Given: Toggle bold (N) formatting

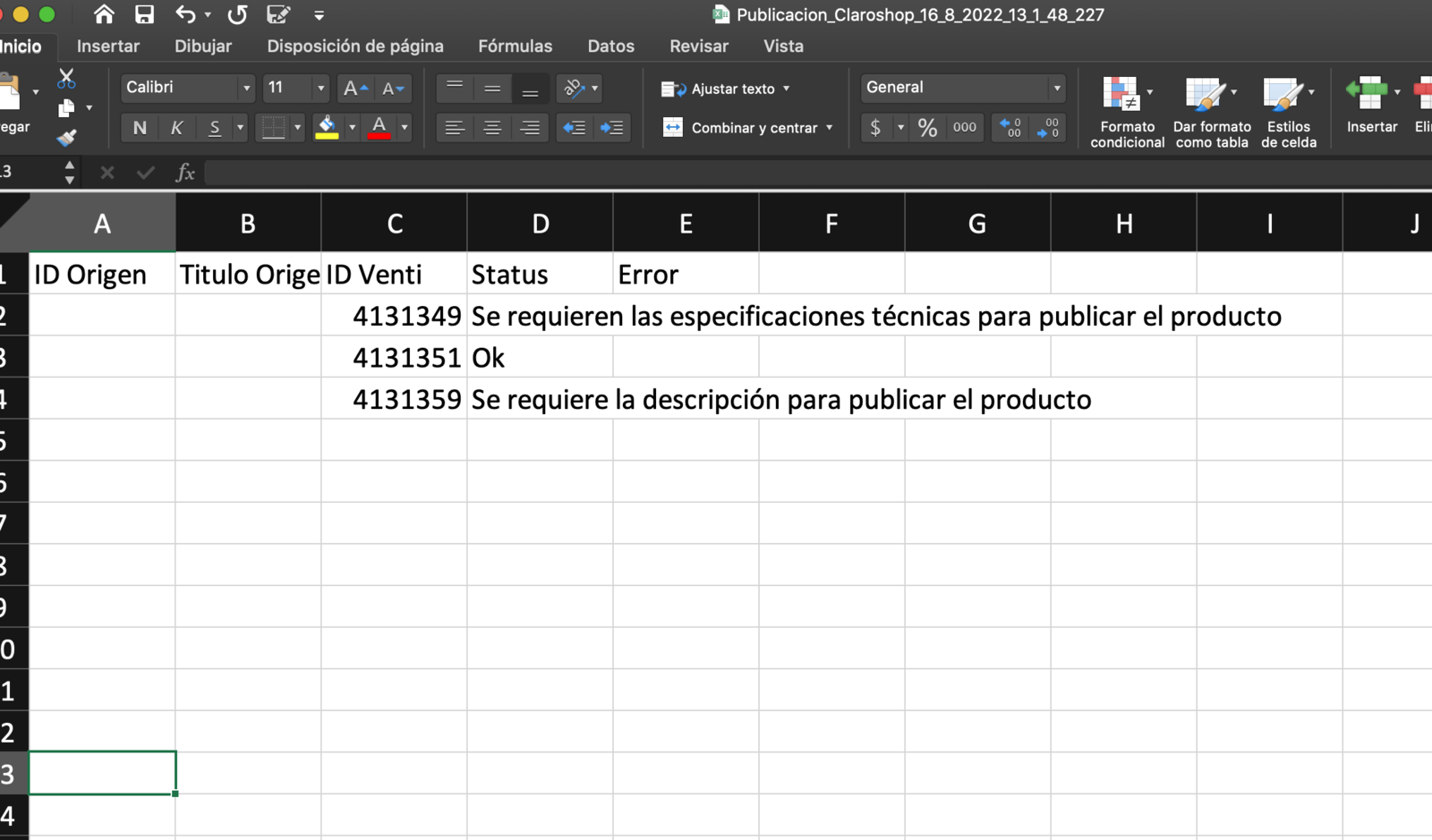Looking at the screenshot, I should (140, 128).
